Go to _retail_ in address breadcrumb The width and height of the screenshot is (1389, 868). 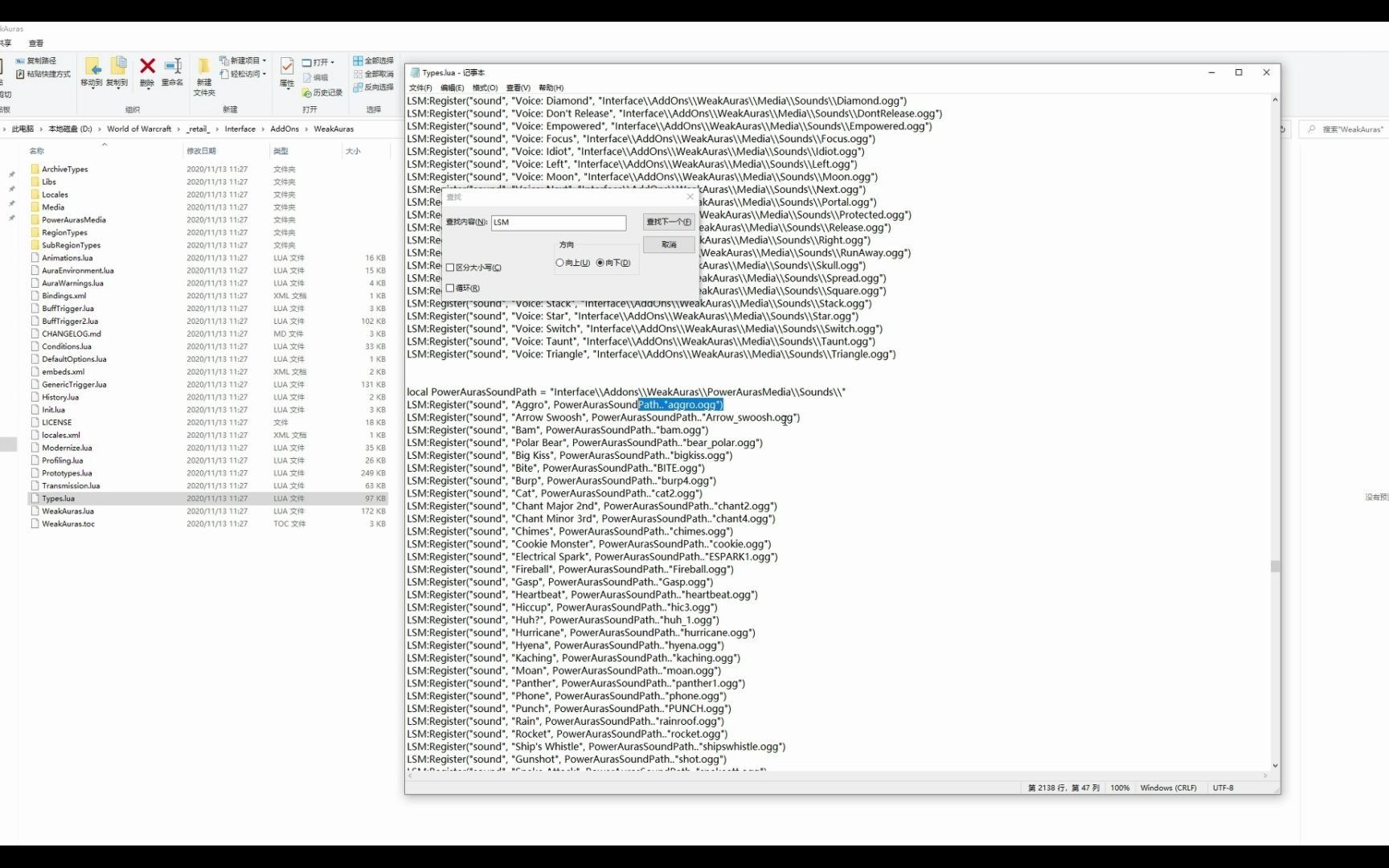click(198, 129)
